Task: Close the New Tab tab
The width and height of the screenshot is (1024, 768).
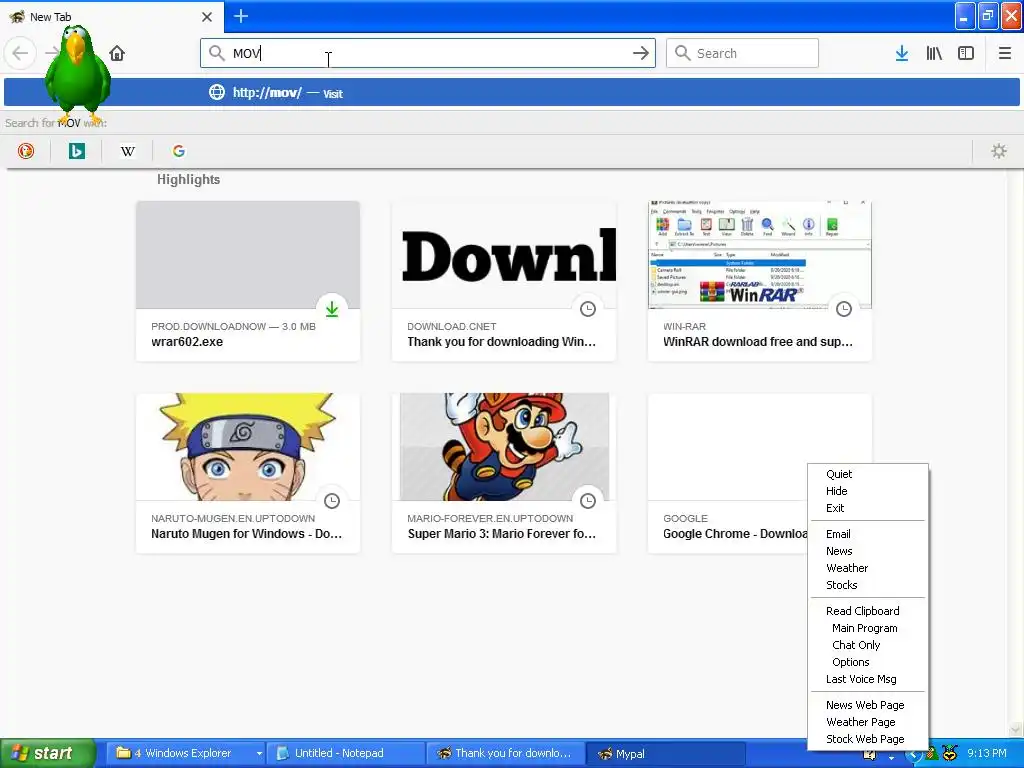Action: tap(206, 17)
